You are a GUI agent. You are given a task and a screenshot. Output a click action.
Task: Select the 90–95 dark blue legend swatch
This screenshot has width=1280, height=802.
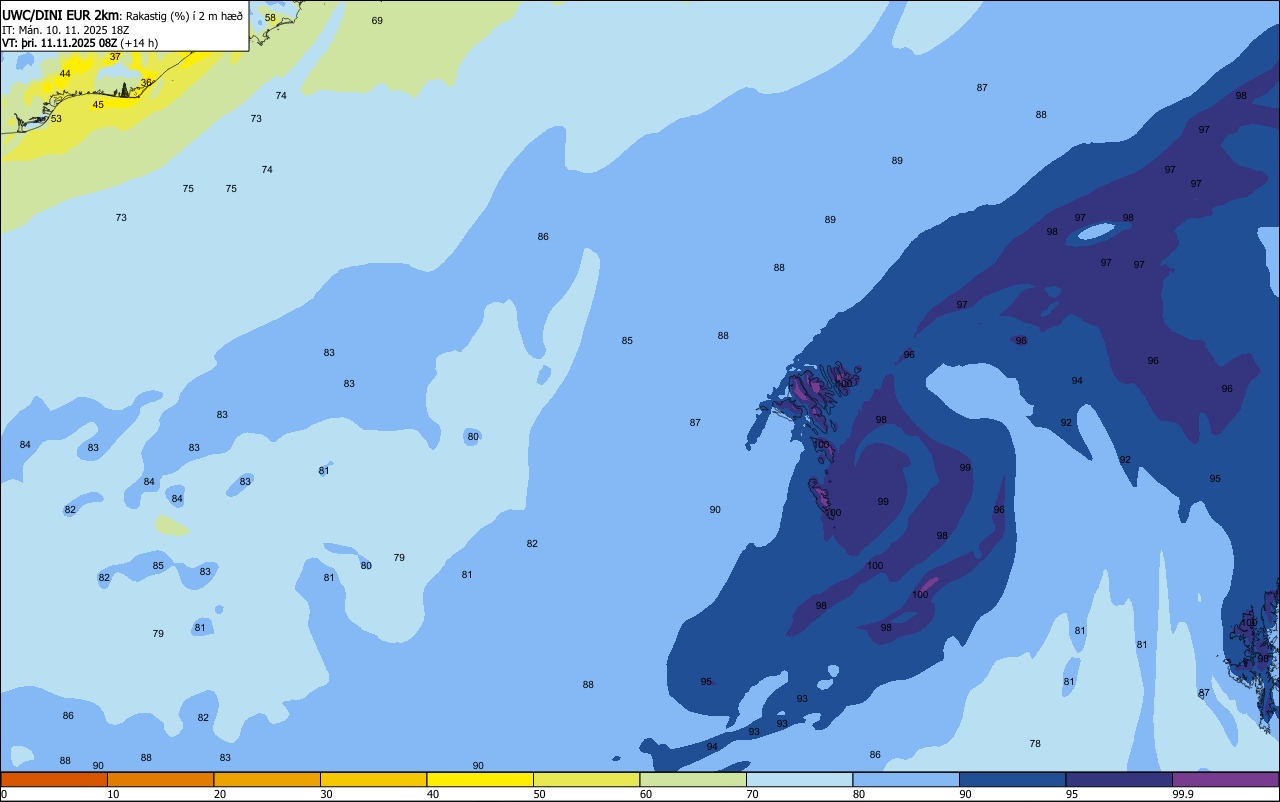(x=1012, y=779)
